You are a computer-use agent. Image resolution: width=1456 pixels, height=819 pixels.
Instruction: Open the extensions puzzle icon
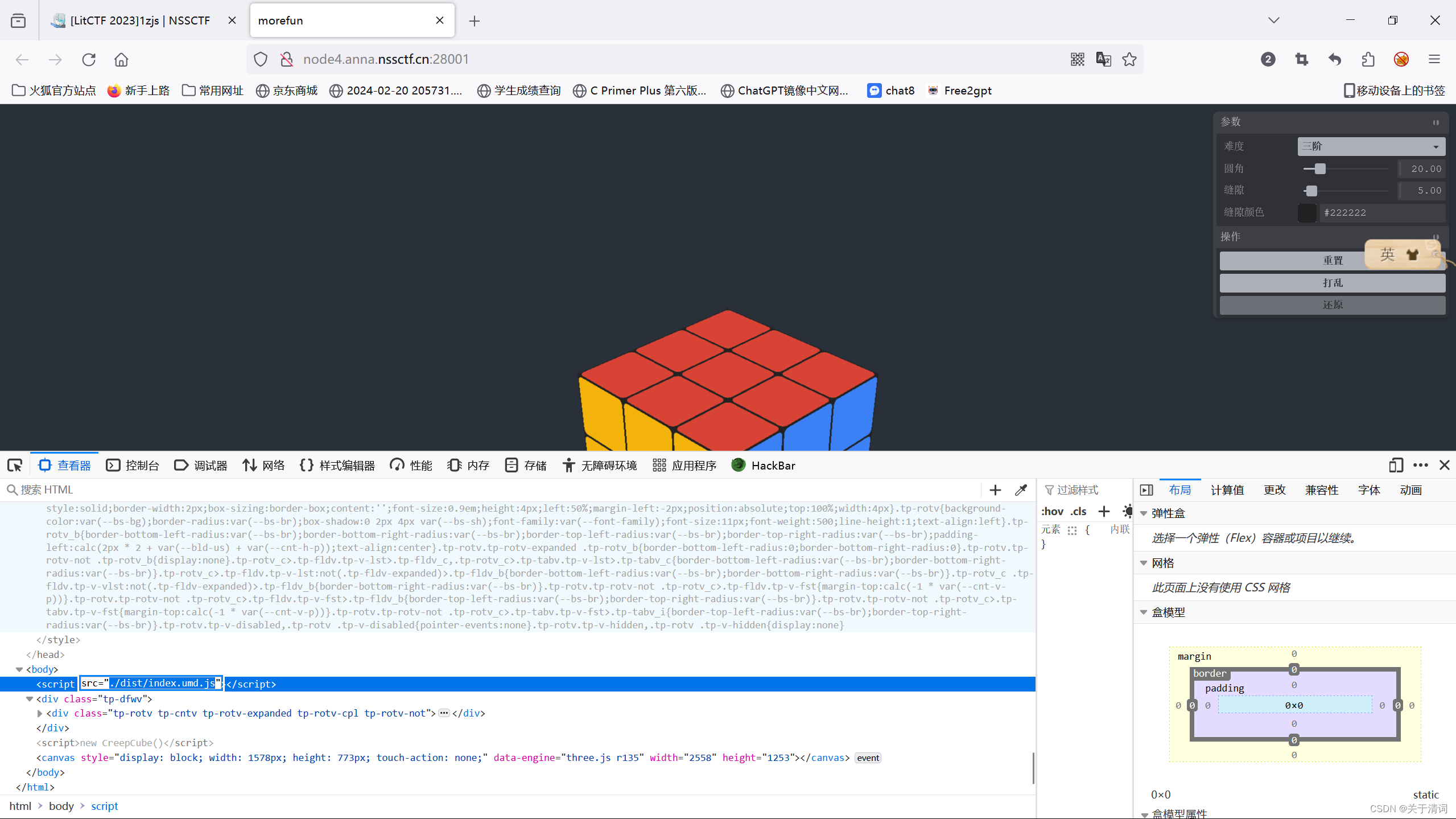pos(1368,59)
